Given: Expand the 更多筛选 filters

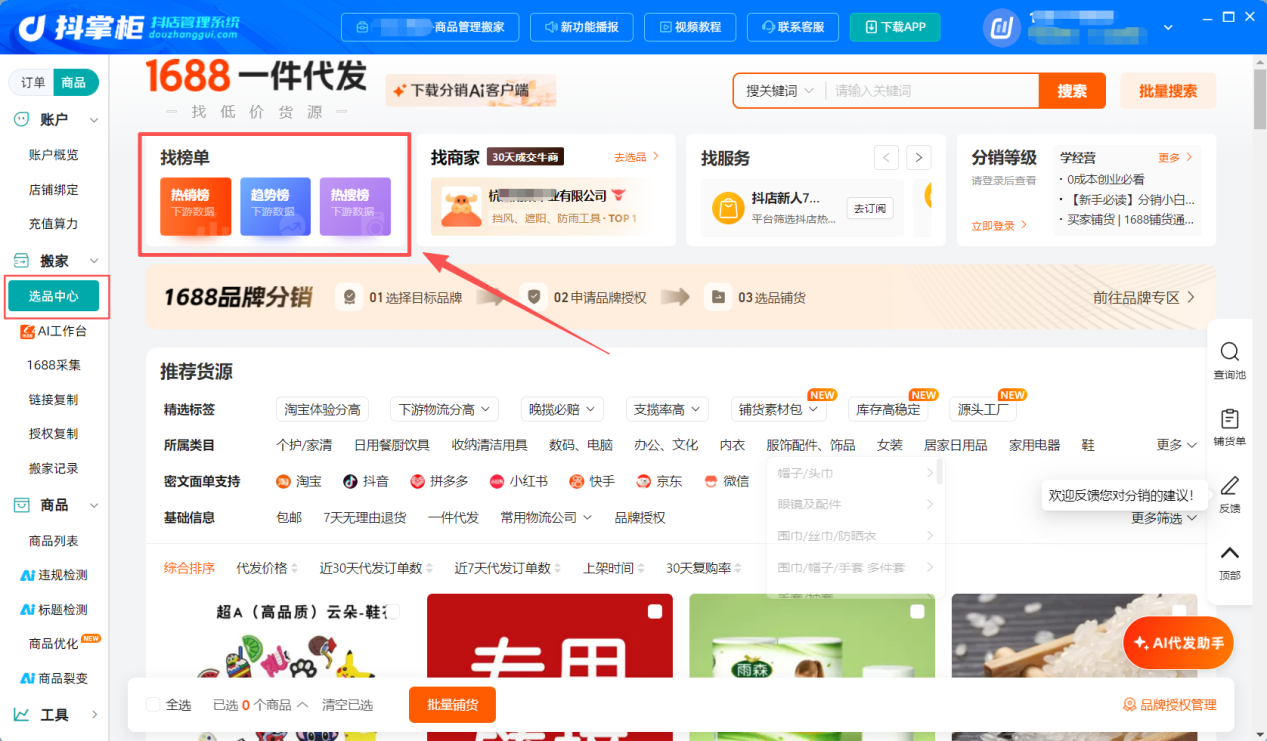Looking at the screenshot, I should (1164, 517).
